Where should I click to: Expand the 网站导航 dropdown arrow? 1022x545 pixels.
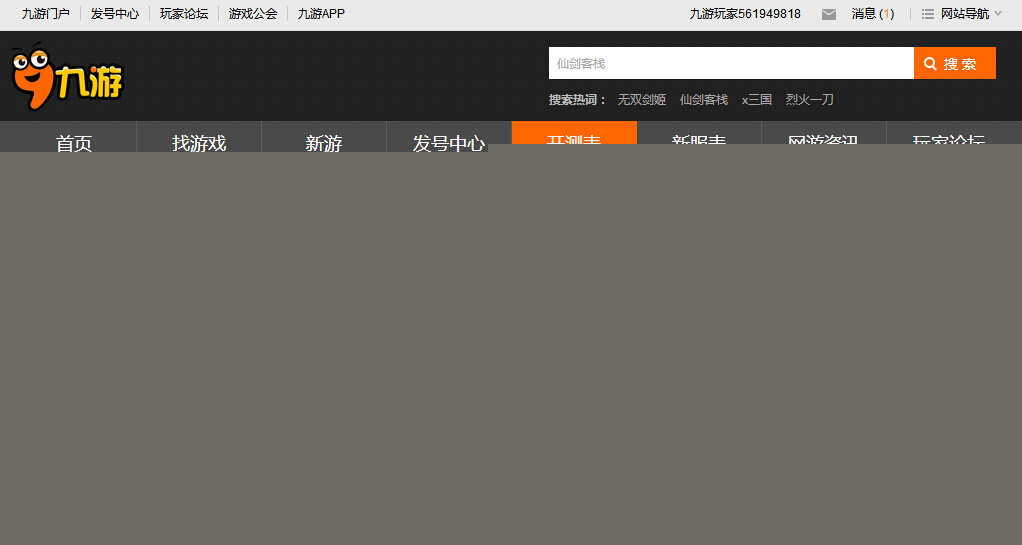(998, 14)
